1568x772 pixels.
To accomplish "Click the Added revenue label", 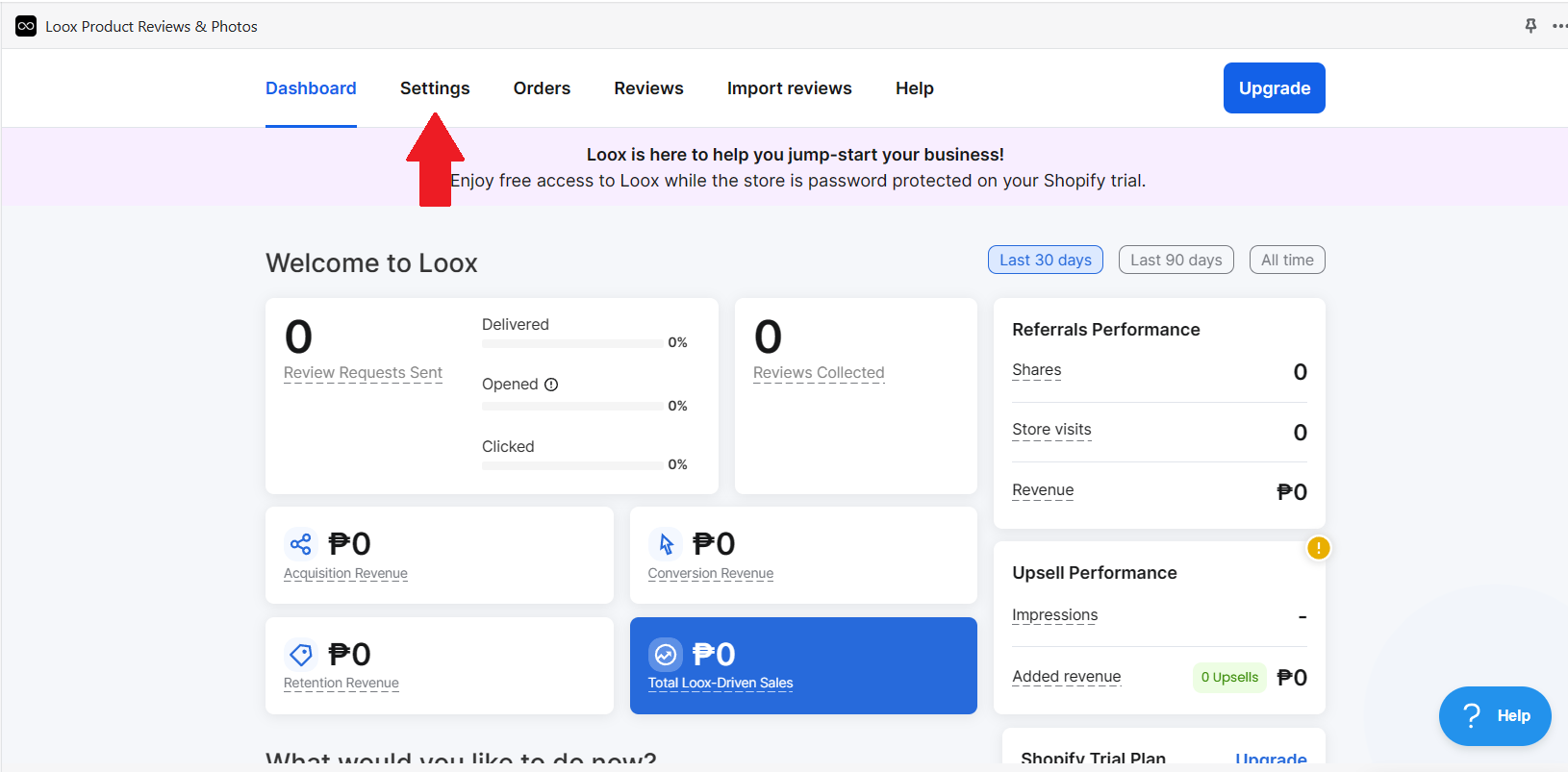I will pos(1067,677).
